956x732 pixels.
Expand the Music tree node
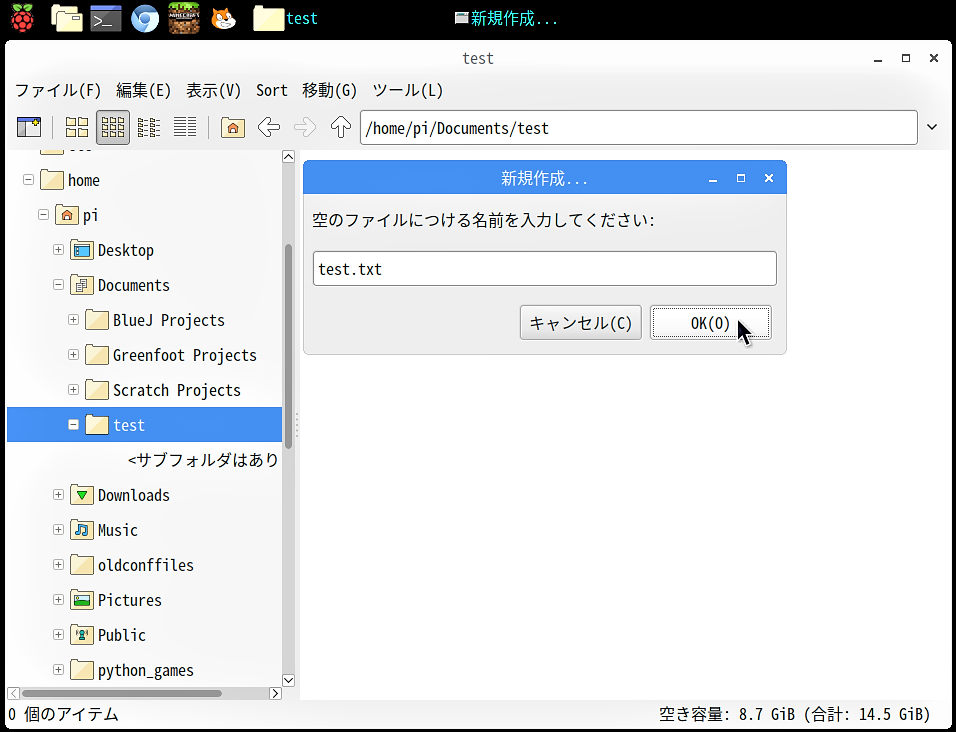[58, 530]
